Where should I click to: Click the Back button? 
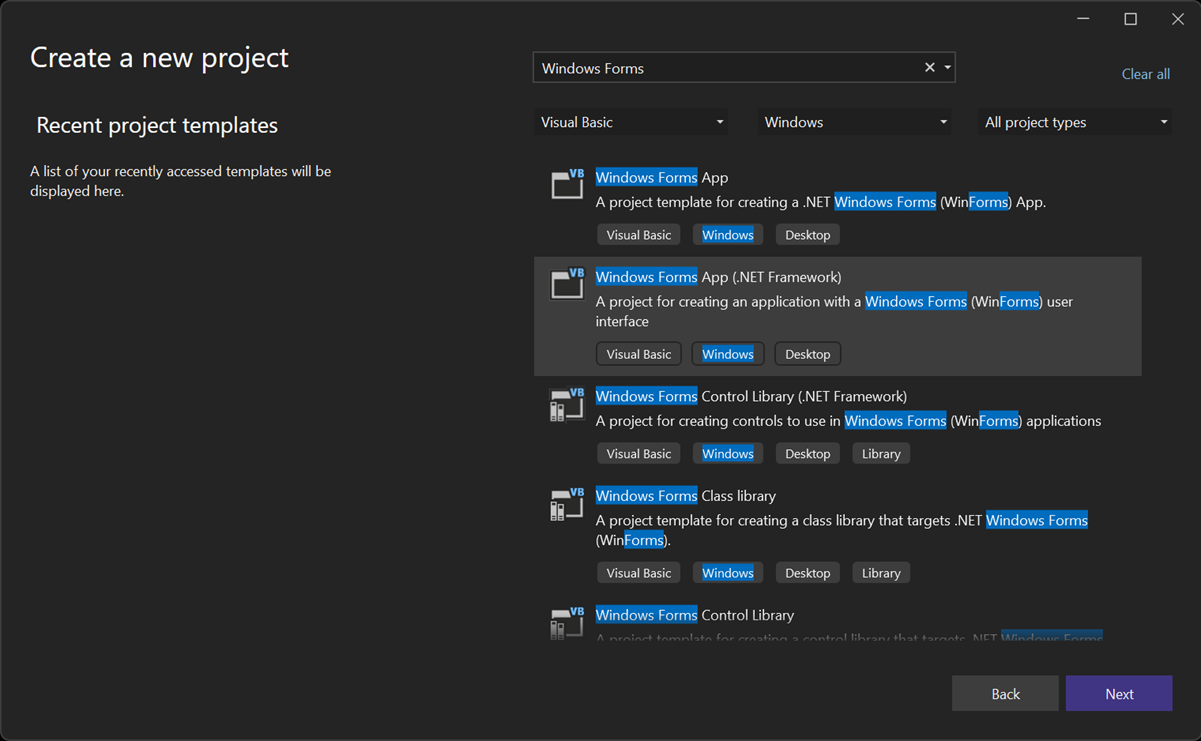click(1004, 693)
